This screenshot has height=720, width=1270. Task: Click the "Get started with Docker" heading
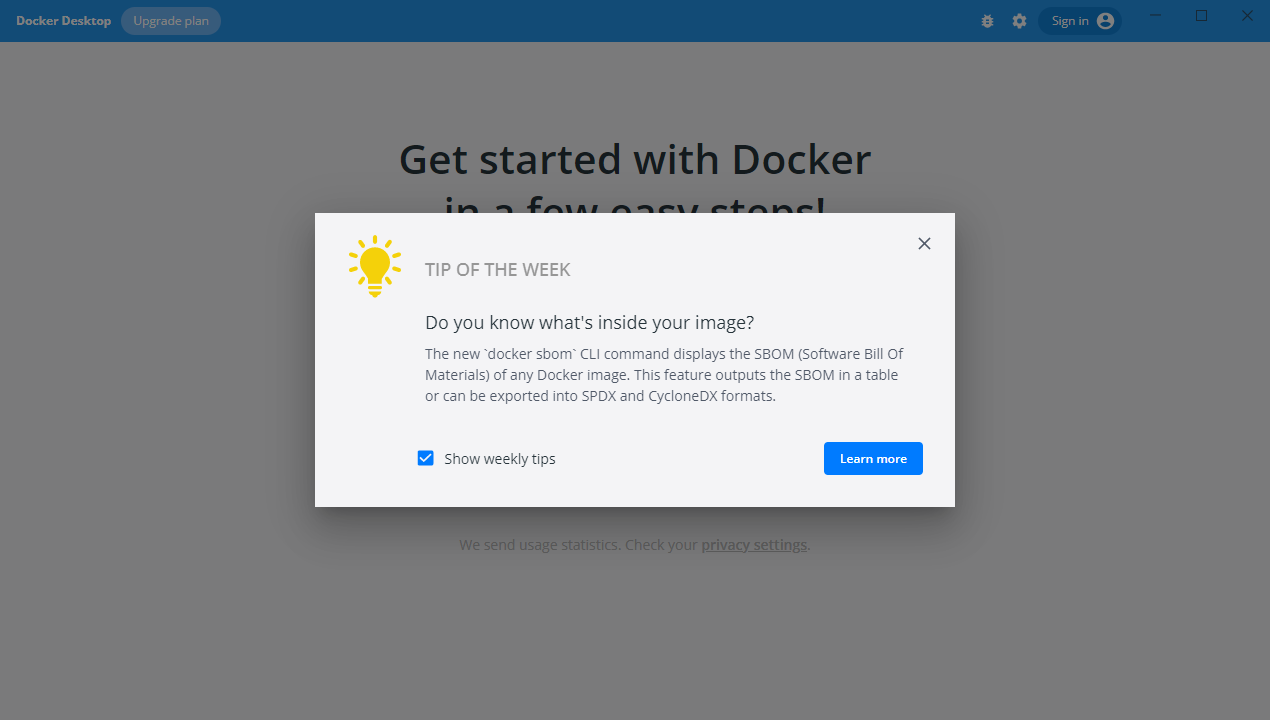coord(635,160)
